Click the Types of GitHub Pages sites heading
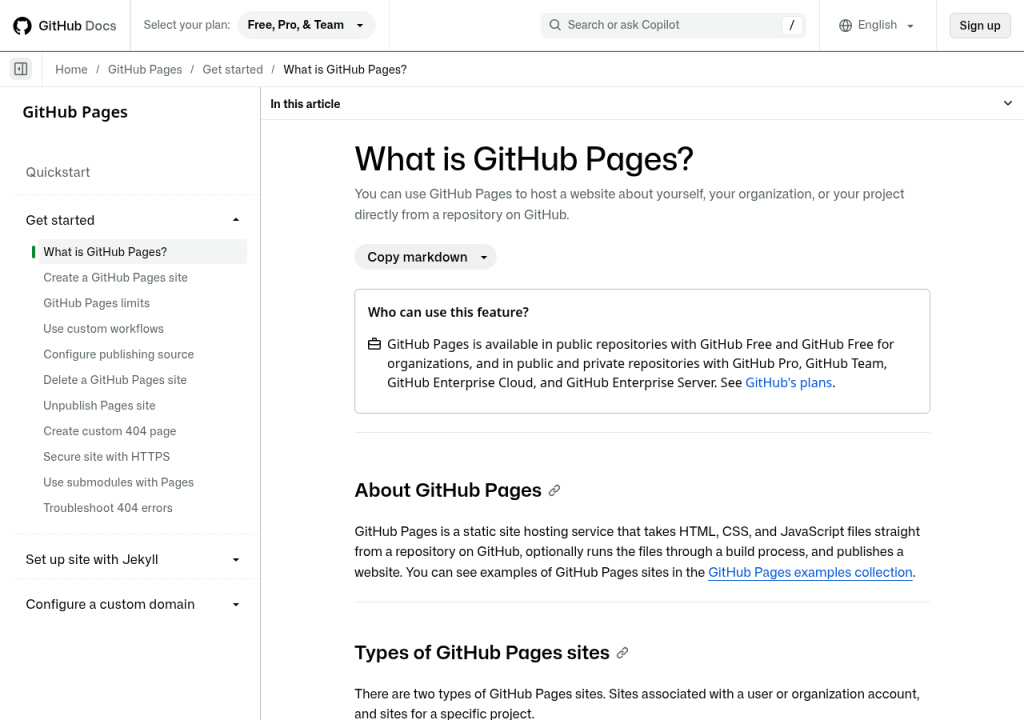The image size is (1024, 720). point(482,653)
